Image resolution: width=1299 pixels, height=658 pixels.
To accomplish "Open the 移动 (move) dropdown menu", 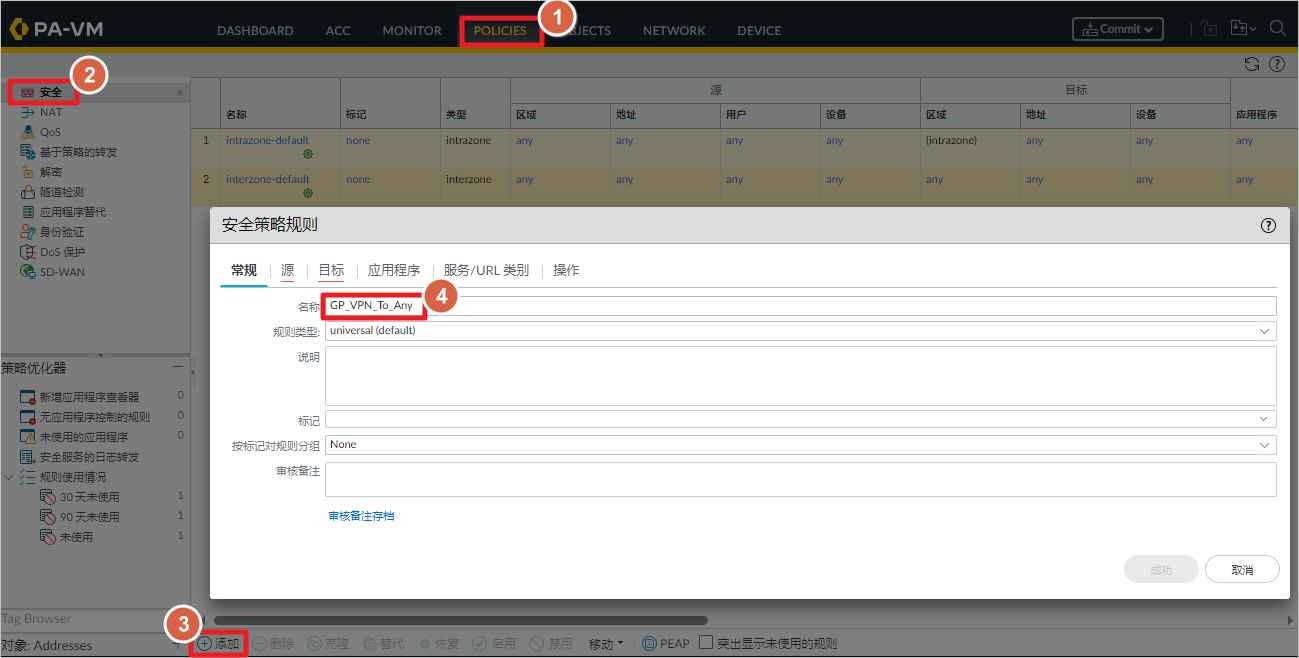I will (x=606, y=644).
